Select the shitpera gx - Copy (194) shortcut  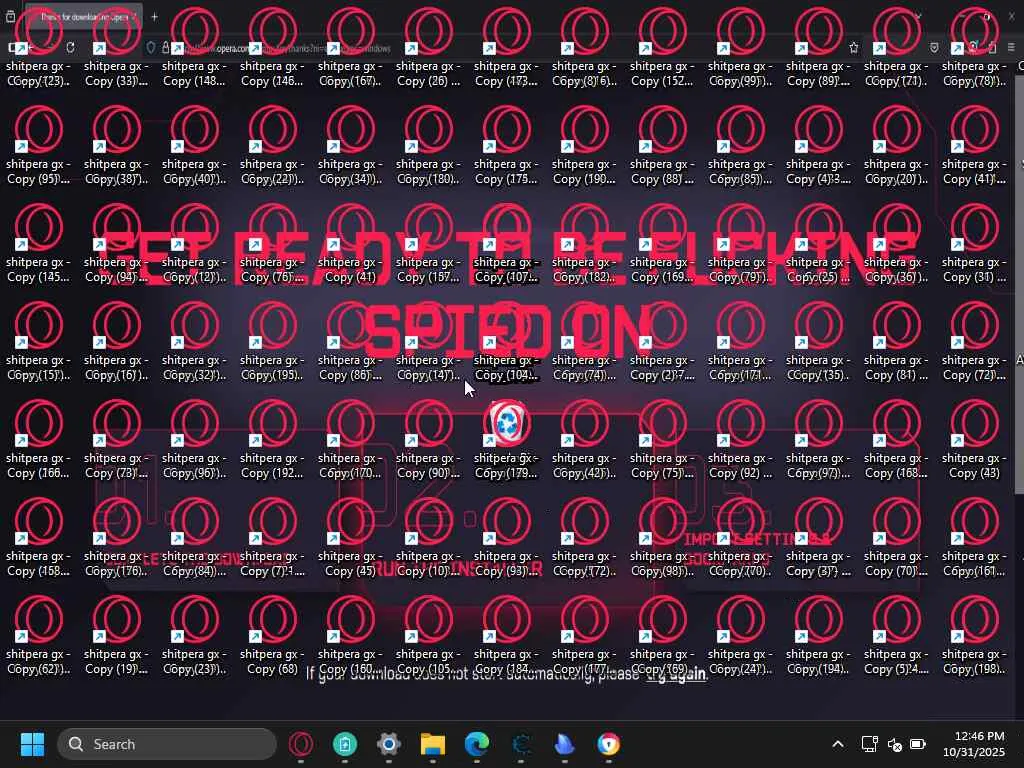click(818, 635)
